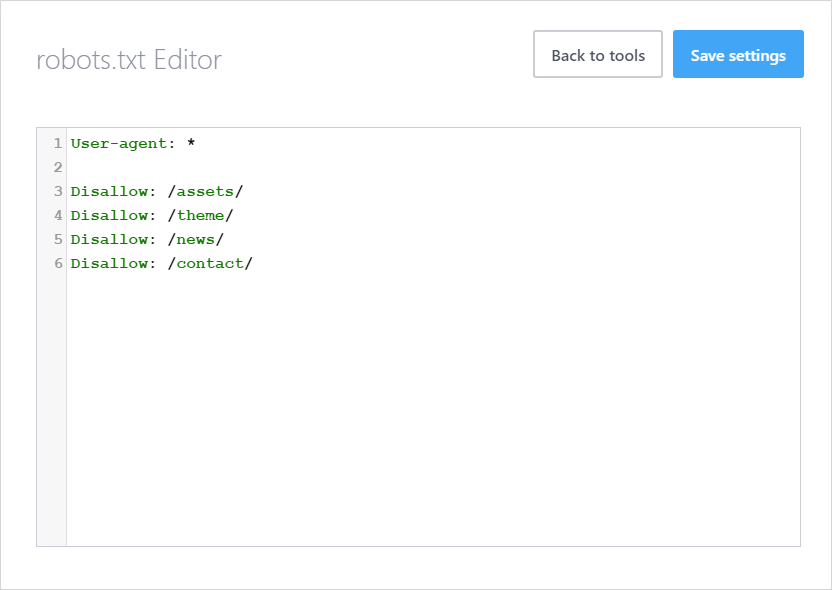The image size is (832, 590).
Task: Select the Disallow /assets/ line
Action: pyautogui.click(x=160, y=191)
